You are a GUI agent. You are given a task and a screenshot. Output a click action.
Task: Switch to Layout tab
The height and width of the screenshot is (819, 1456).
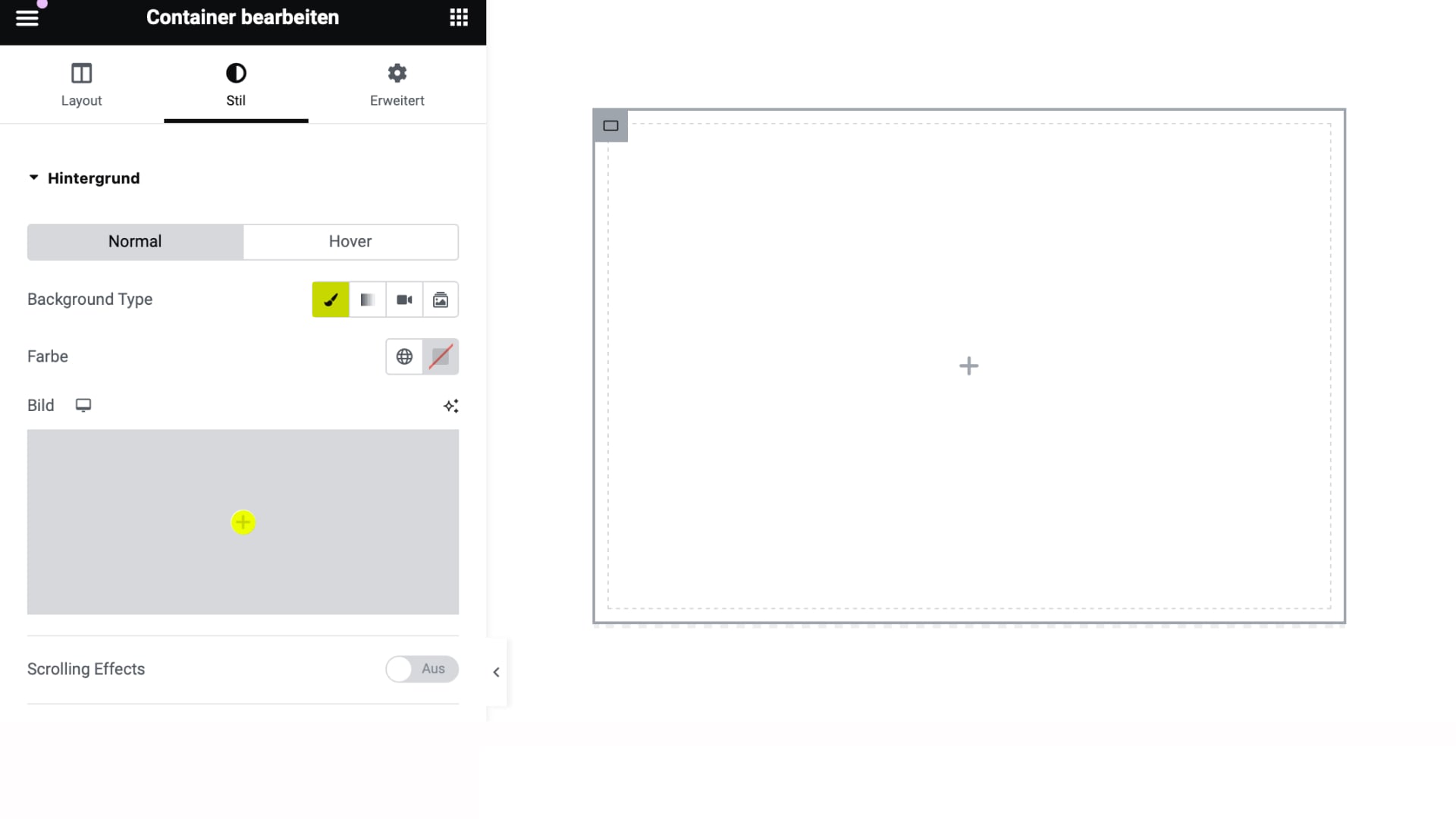(x=82, y=84)
